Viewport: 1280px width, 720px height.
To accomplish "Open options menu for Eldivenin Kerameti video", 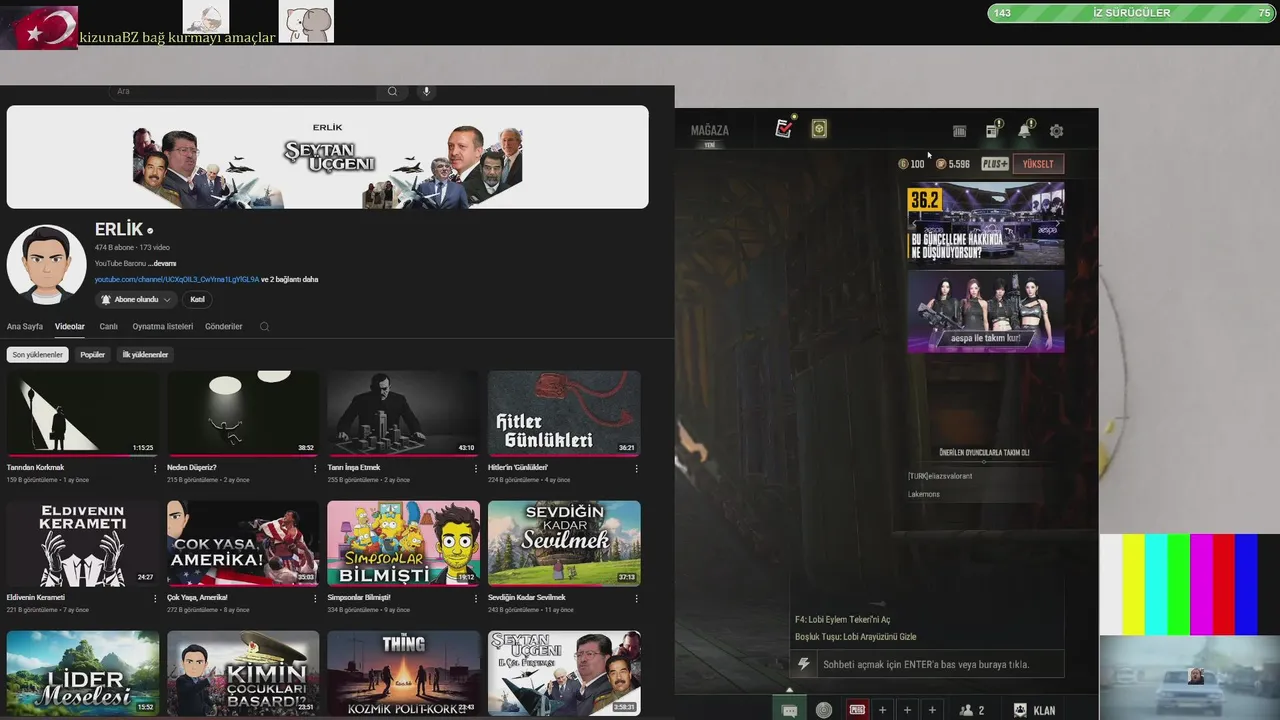I will (155, 598).
